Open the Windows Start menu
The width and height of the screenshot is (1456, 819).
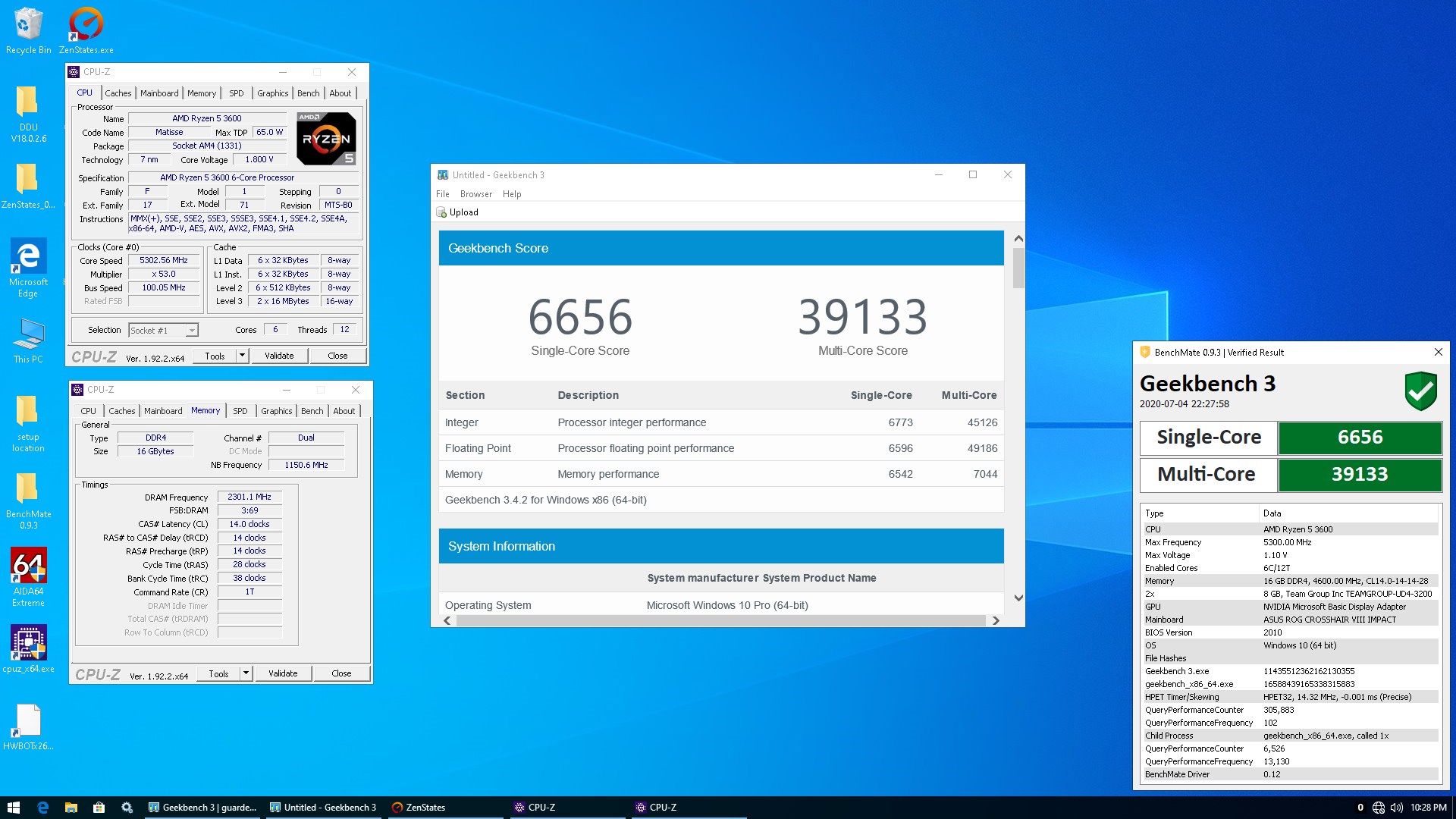point(13,808)
